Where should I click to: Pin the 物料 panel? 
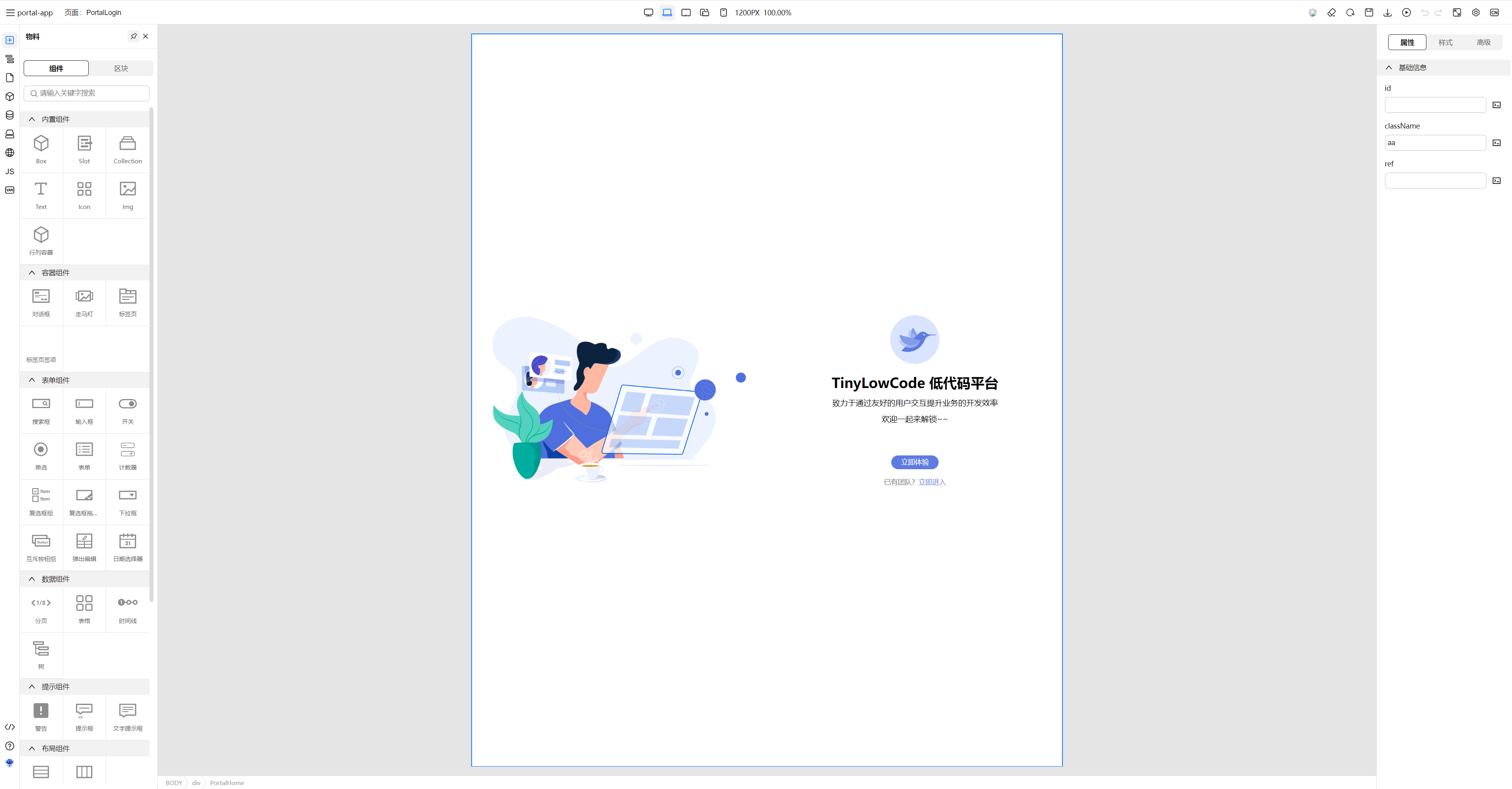coord(133,36)
